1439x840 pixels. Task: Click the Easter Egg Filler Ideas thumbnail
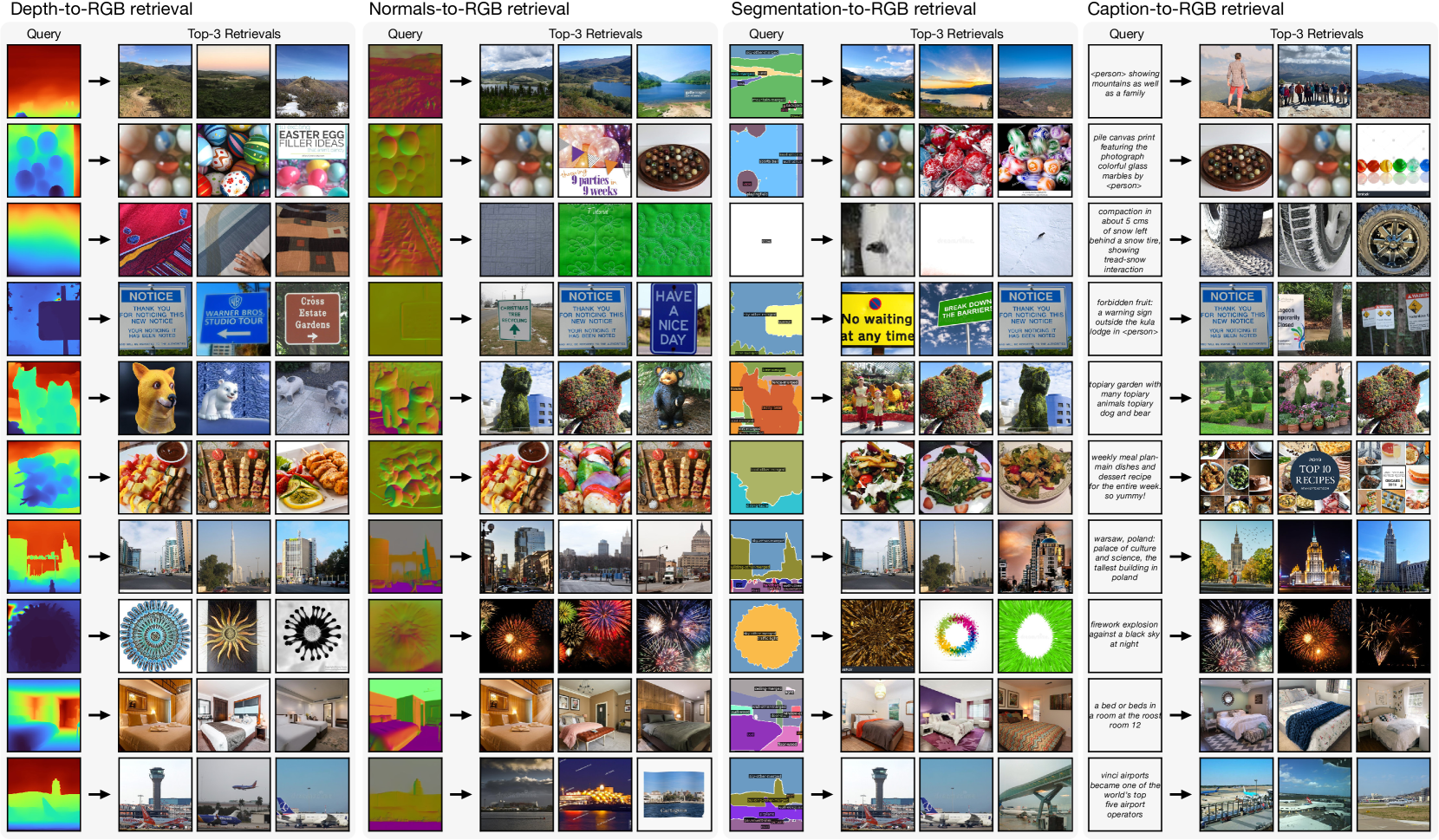[312, 160]
